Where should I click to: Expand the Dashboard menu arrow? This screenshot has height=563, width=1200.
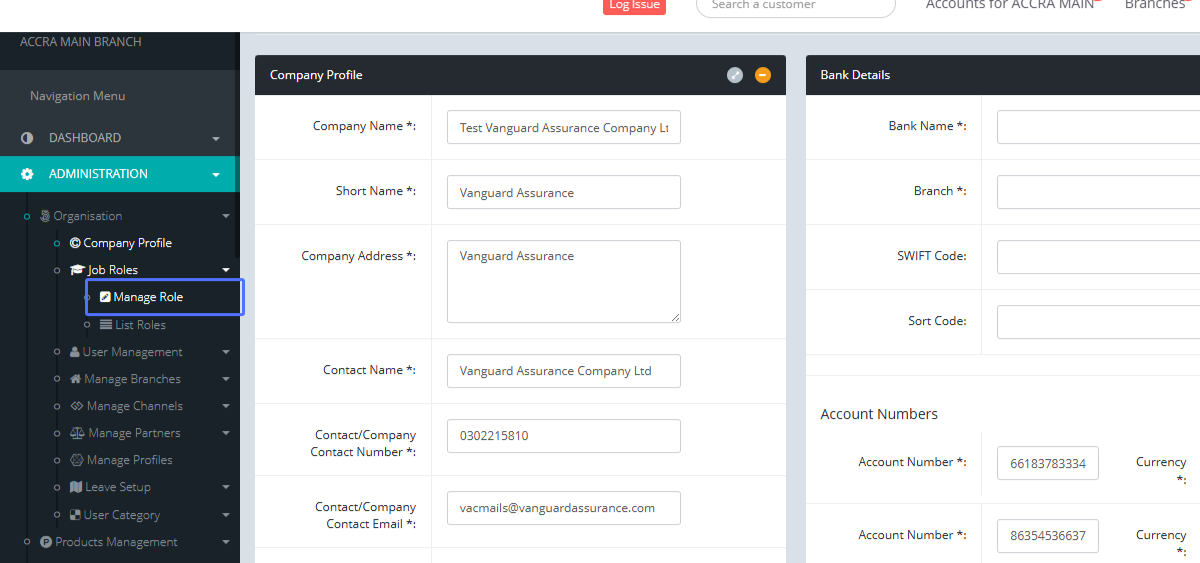coord(216,139)
